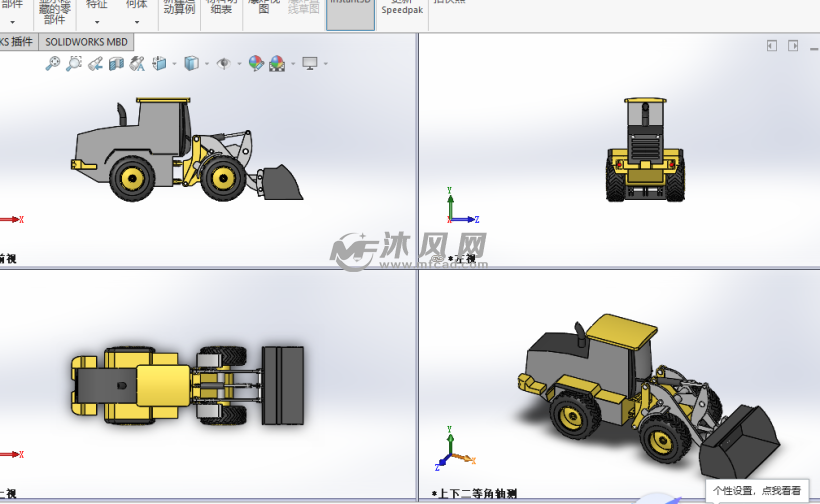Viewport: 820px width, 504px height.
Task: Click the Edit Appearance color ball icon
Action: click(x=256, y=63)
